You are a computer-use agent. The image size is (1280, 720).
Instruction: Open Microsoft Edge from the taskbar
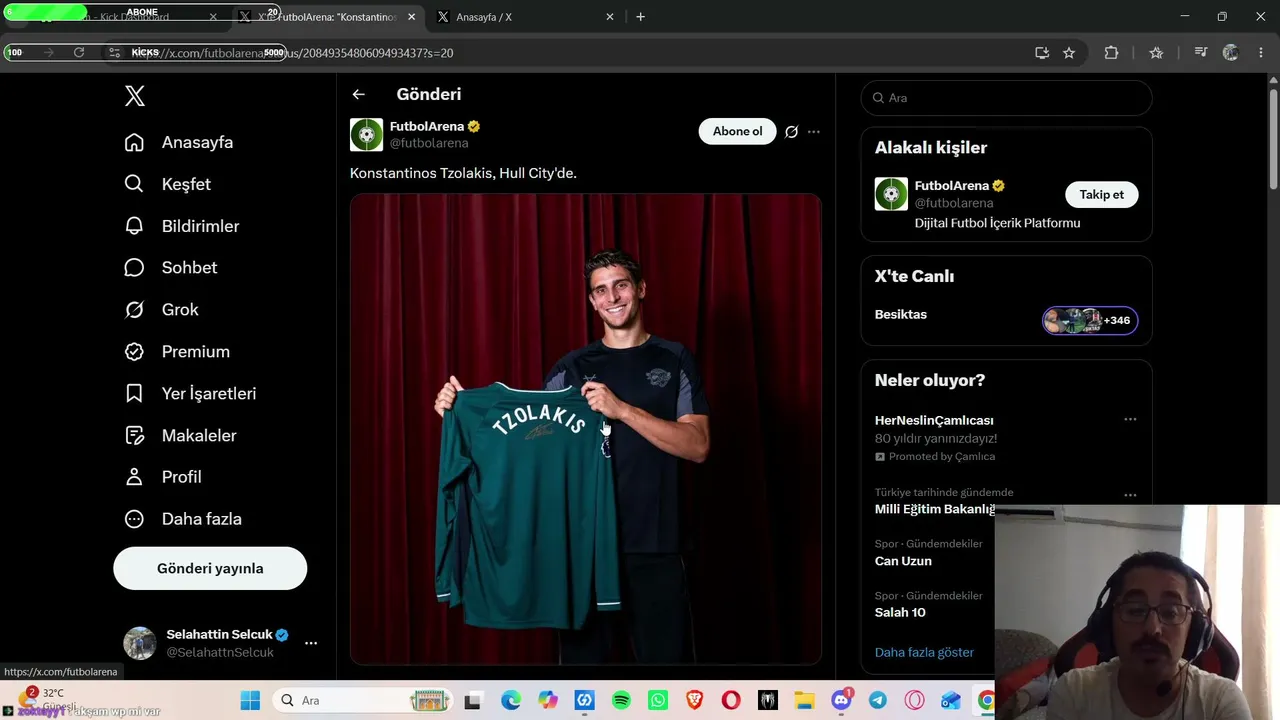511,700
